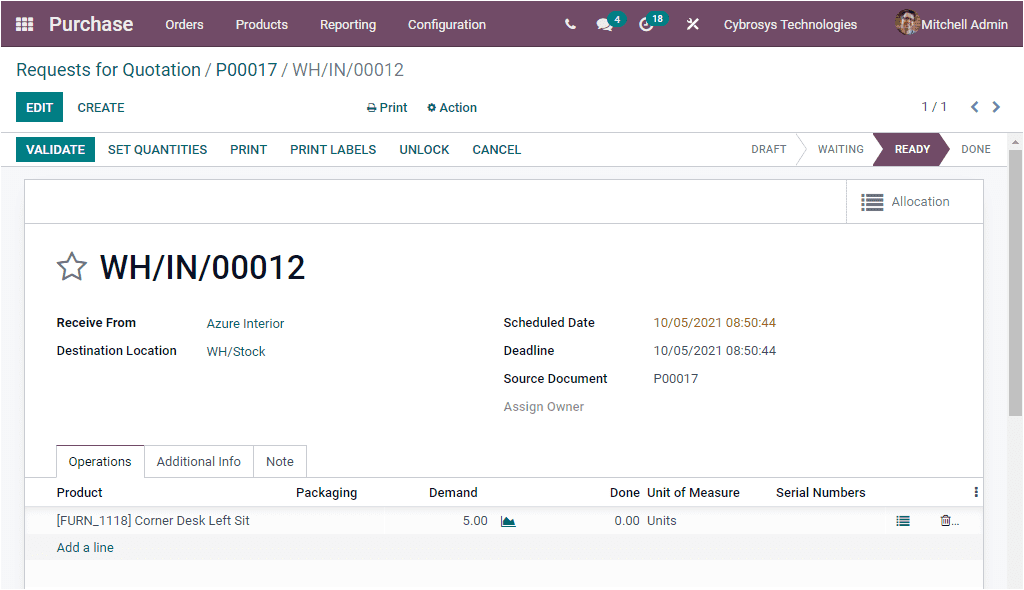Switch to the Additional Info tab
The width and height of the screenshot is (1024, 590).
click(198, 461)
